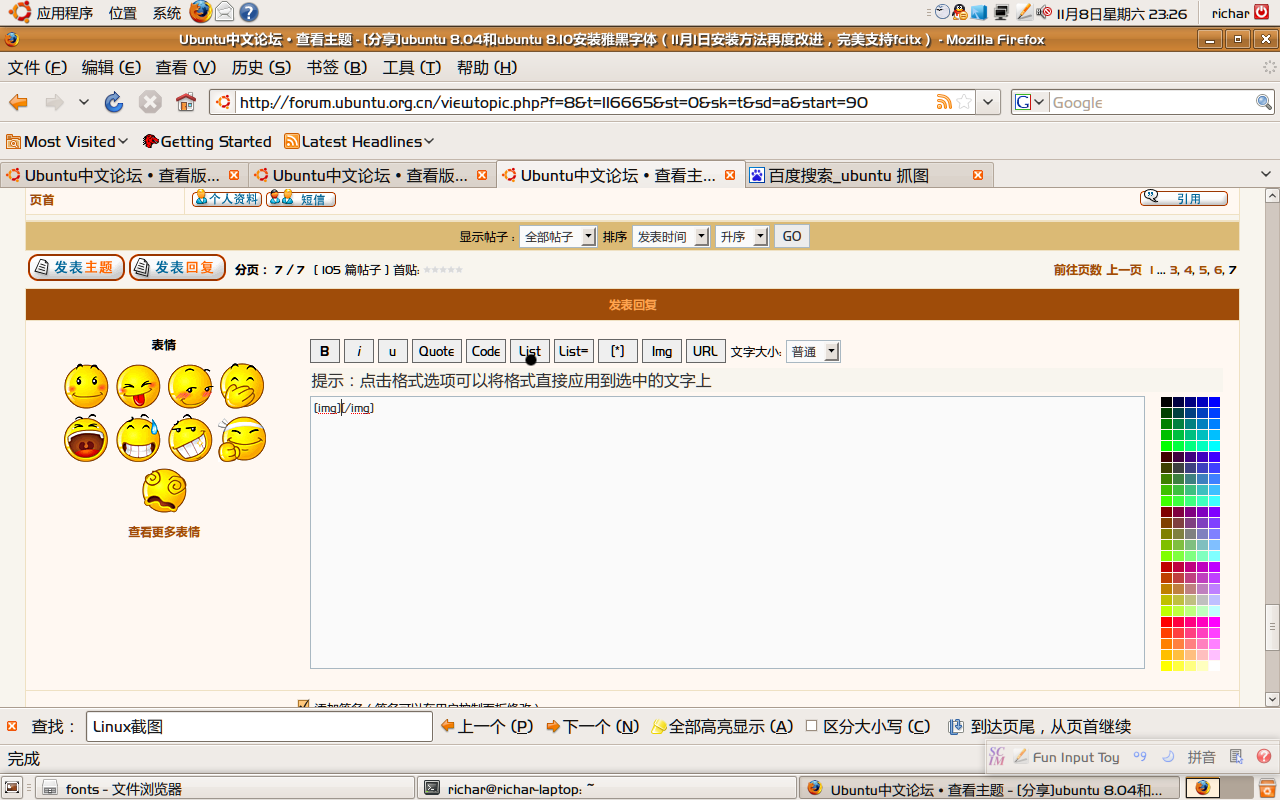1280x800 pixels.
Task: Pick the black color swatch at top
Action: tap(1167, 402)
